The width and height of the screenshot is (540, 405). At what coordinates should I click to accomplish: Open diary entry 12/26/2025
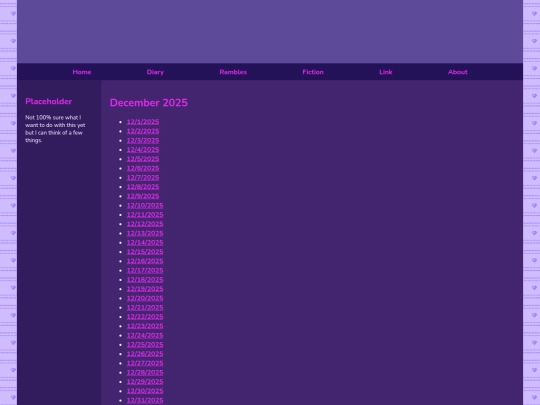pyautogui.click(x=145, y=354)
